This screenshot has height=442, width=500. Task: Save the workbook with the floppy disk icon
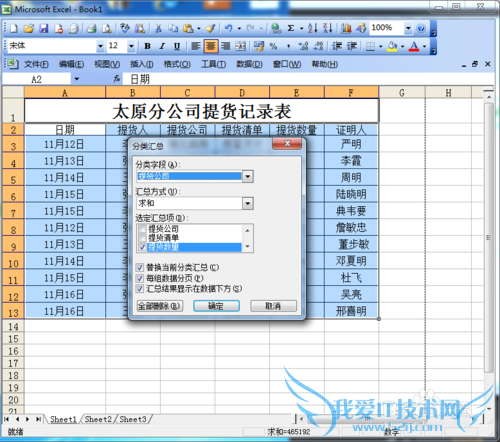coord(44,28)
